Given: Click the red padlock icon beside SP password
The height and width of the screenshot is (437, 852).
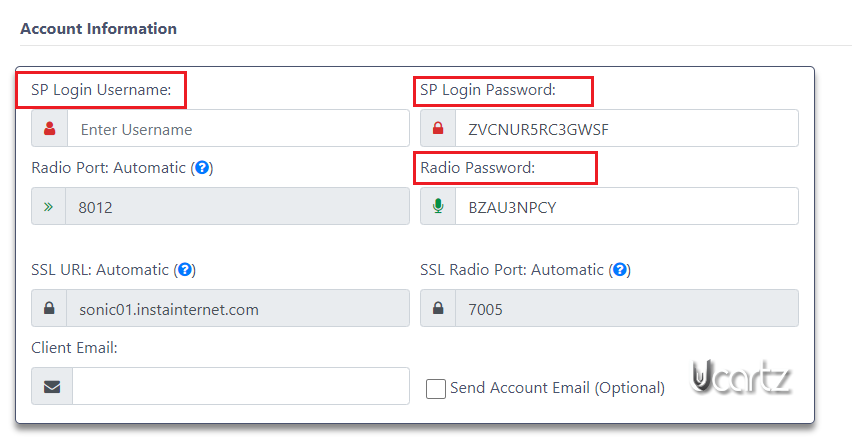Looking at the screenshot, I should pyautogui.click(x=438, y=128).
